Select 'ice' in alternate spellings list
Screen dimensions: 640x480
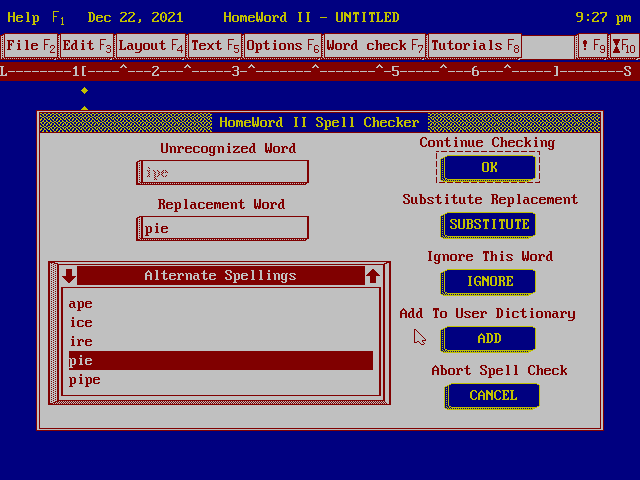pos(220,323)
